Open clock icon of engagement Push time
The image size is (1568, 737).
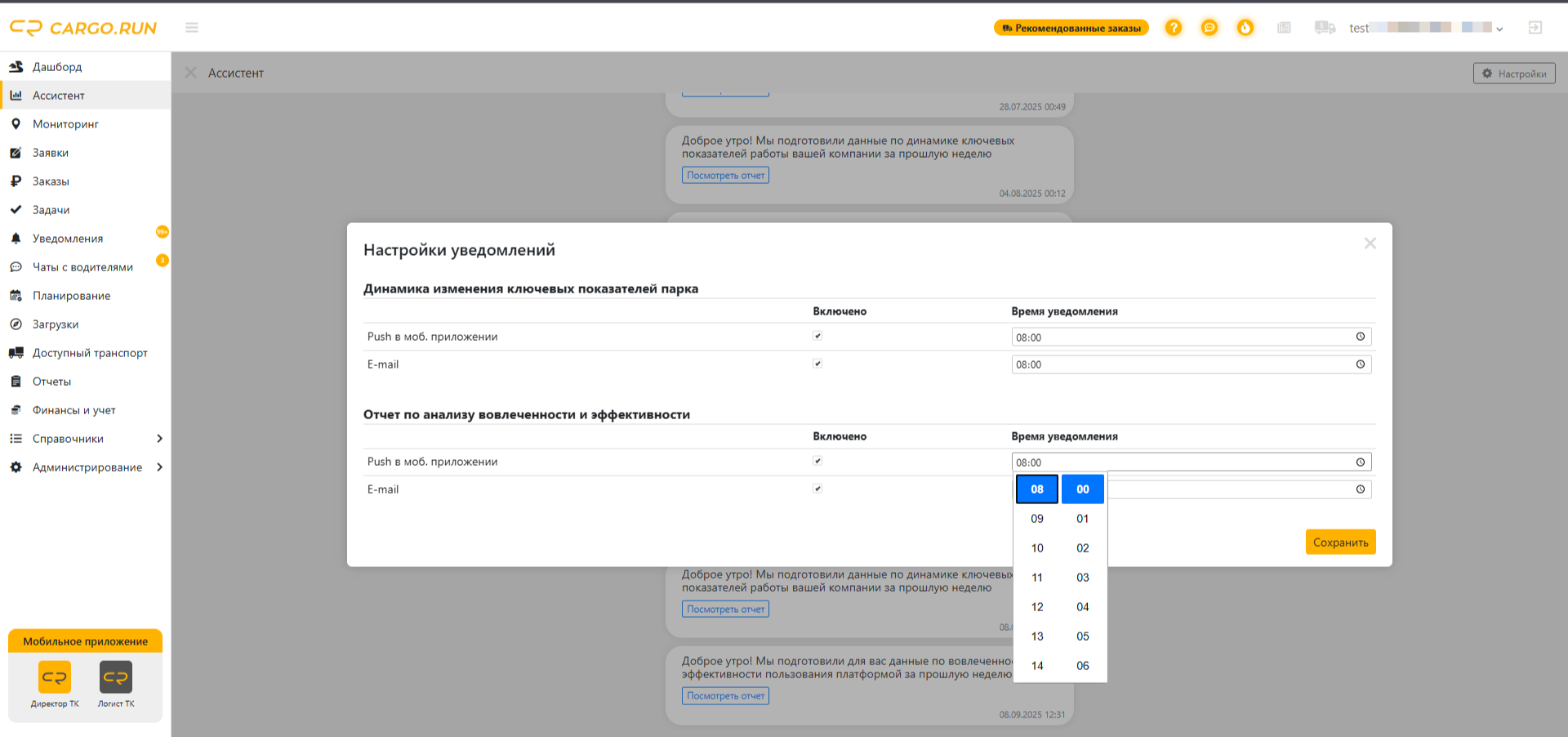point(1361,462)
